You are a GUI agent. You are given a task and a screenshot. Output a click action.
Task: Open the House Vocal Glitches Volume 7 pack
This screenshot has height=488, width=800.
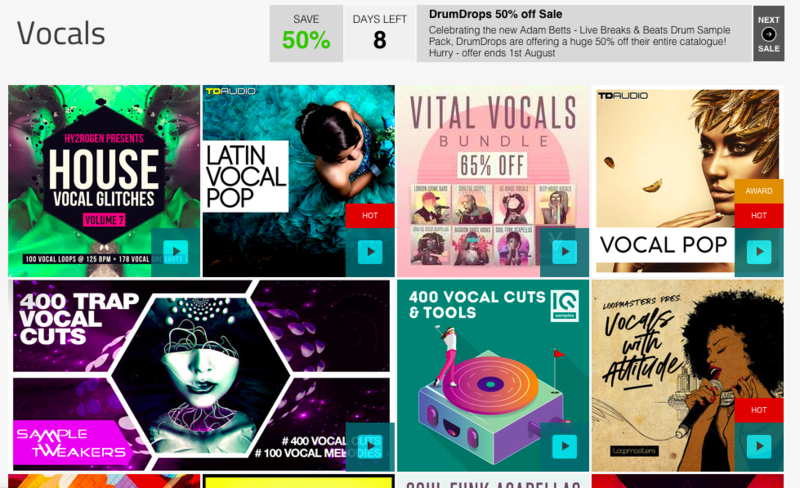click(x=104, y=181)
